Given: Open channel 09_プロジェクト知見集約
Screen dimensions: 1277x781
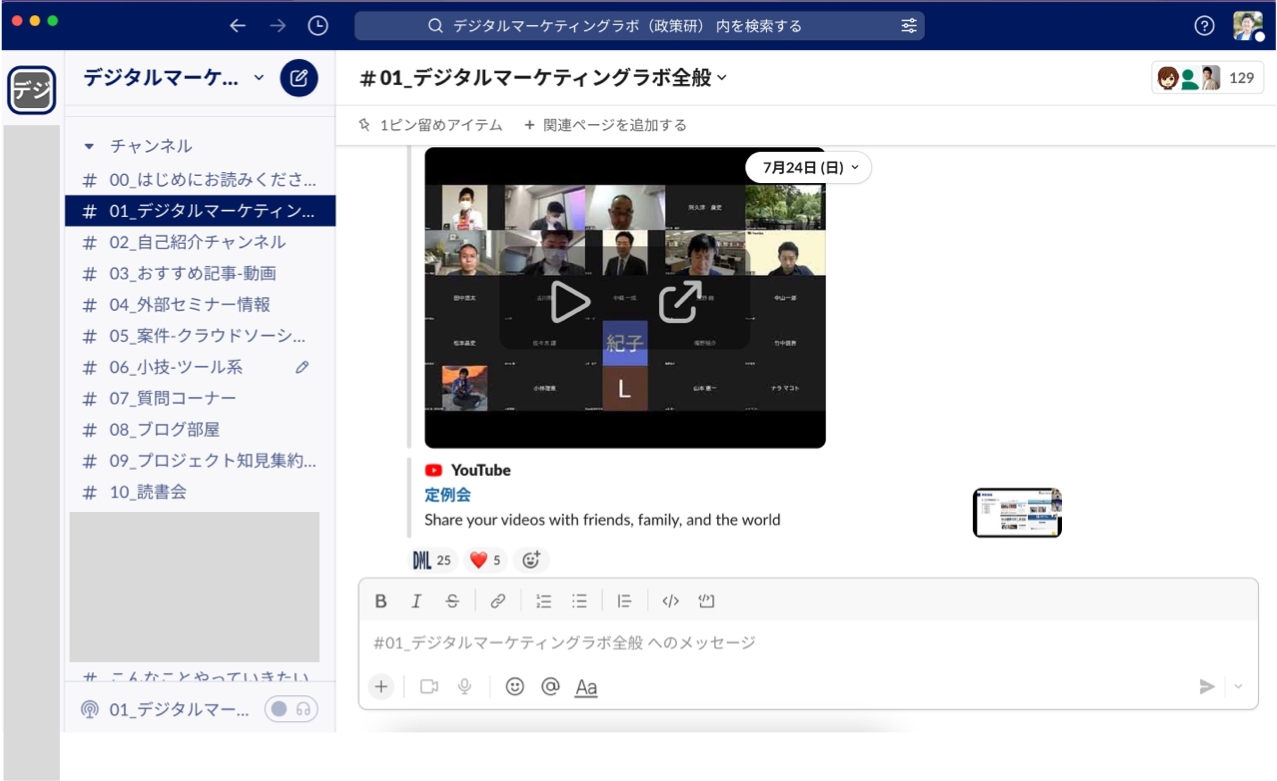Looking at the screenshot, I should [200, 461].
